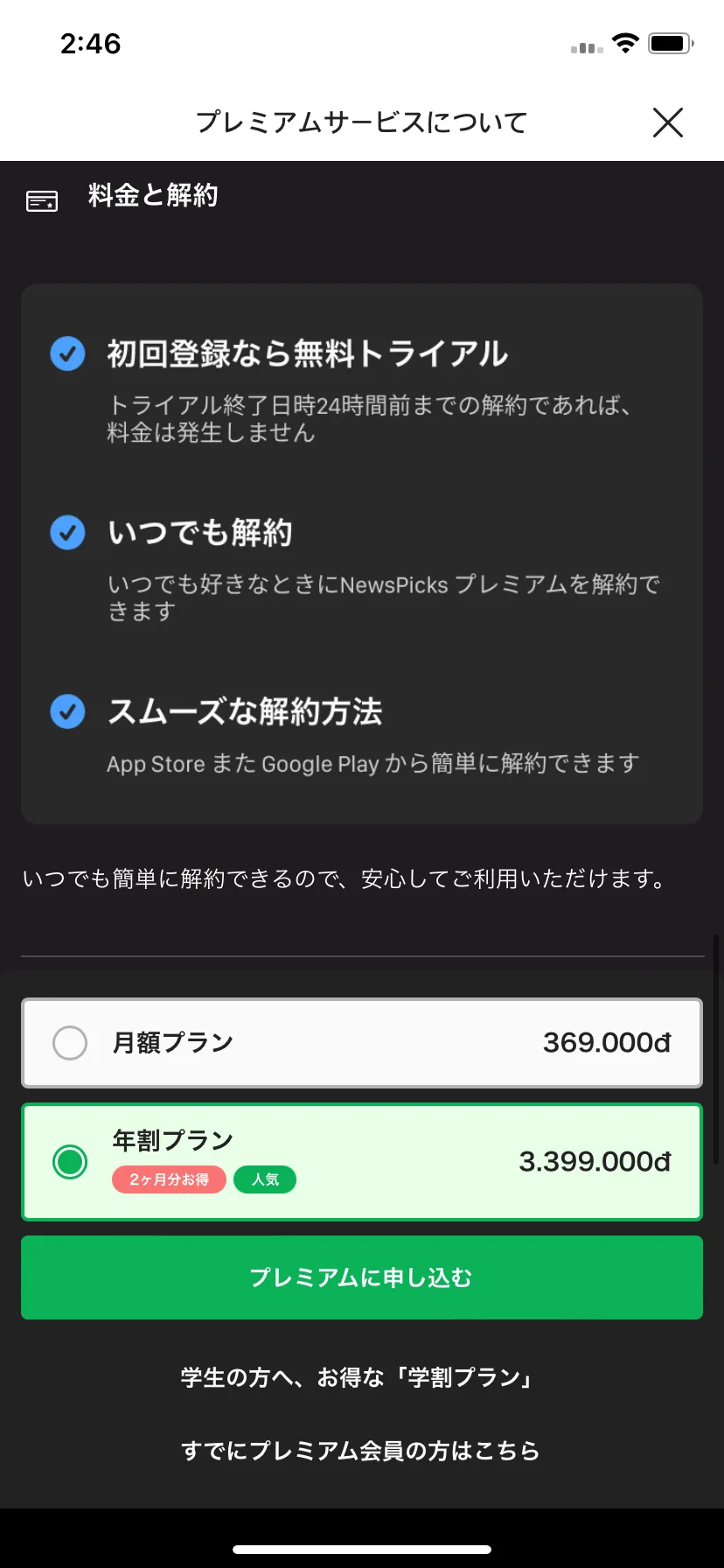Tap the Wi-Fi status icon
This screenshot has height=1568, width=724.
(626, 43)
